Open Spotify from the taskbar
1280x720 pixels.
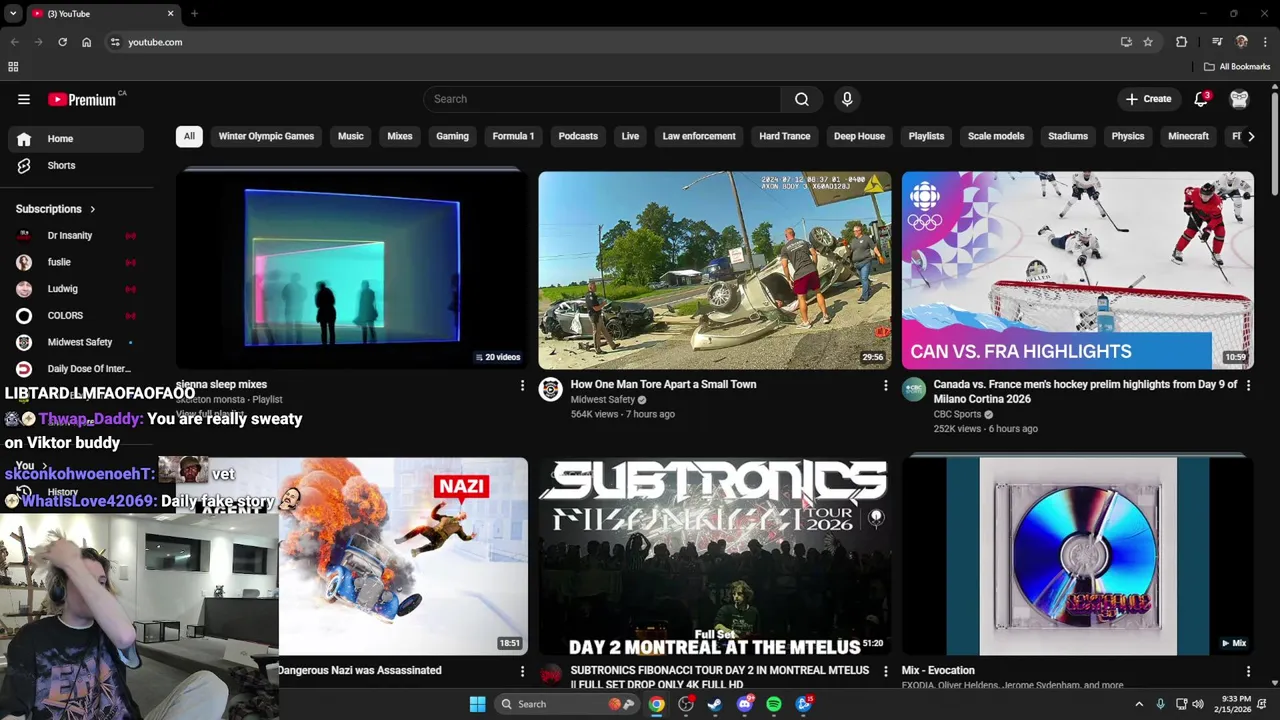[773, 704]
